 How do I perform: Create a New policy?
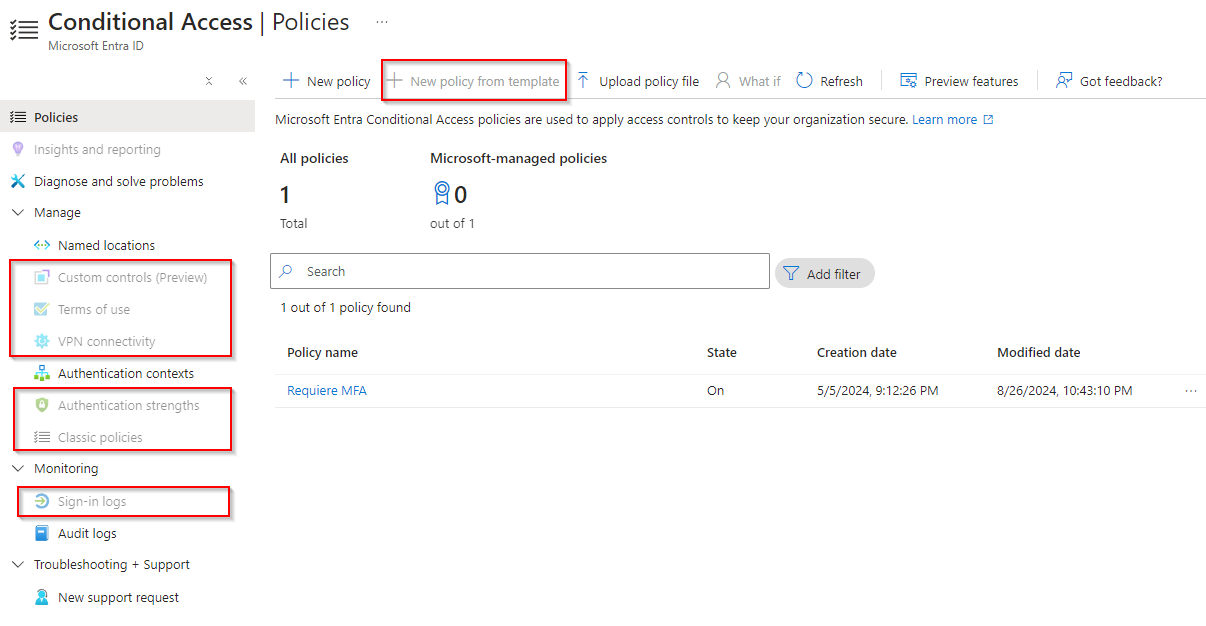click(x=327, y=81)
